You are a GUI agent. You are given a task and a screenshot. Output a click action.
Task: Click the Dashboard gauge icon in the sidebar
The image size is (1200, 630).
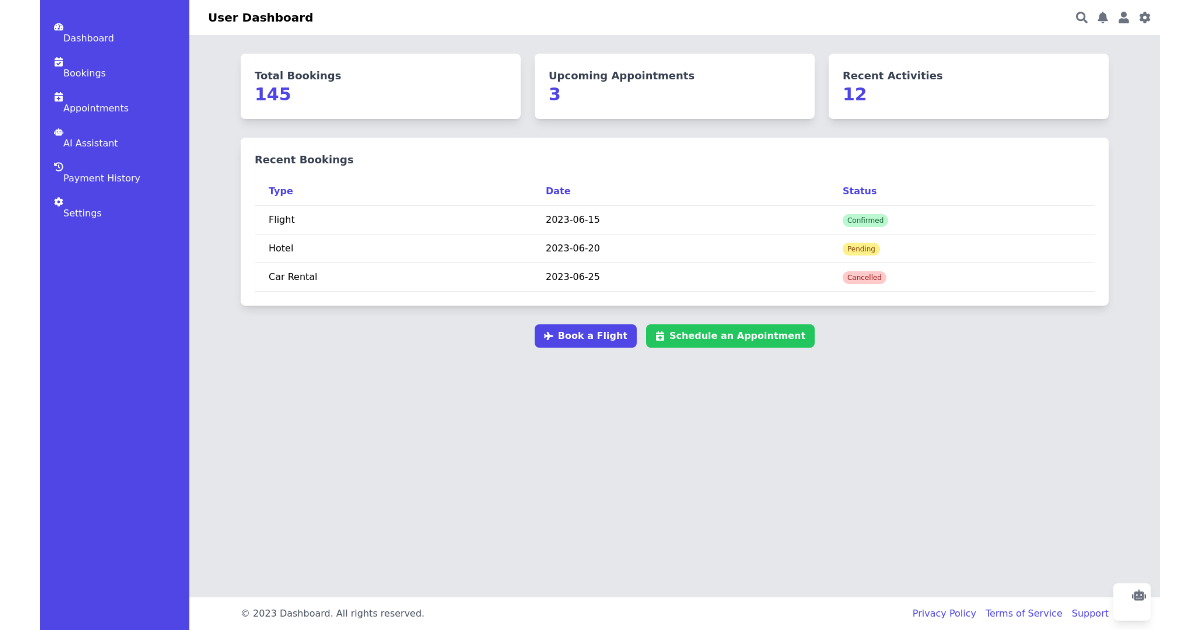tap(58, 27)
